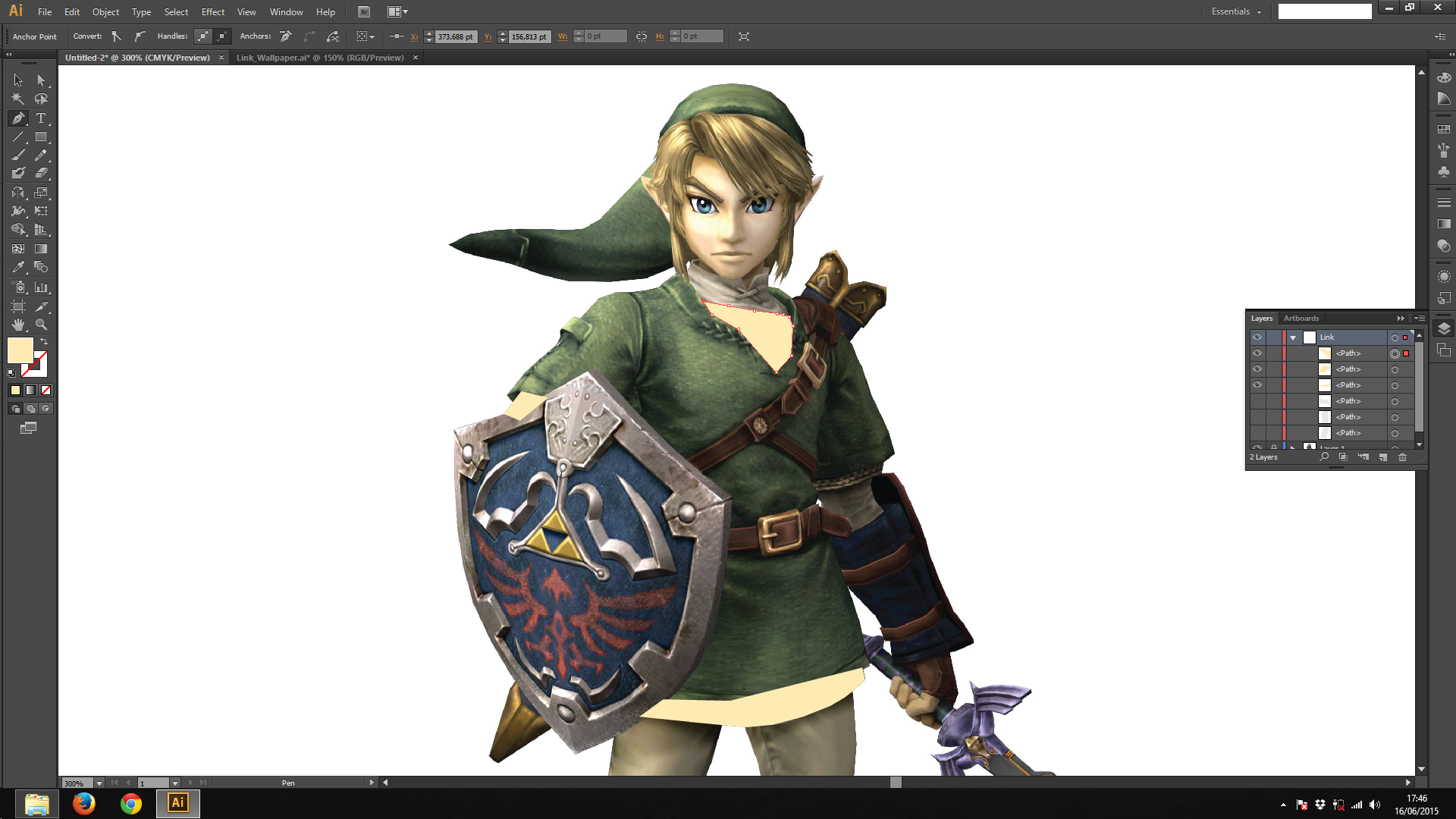Create a new layer in Layers panel
The width and height of the screenshot is (1456, 819).
coord(1382,457)
